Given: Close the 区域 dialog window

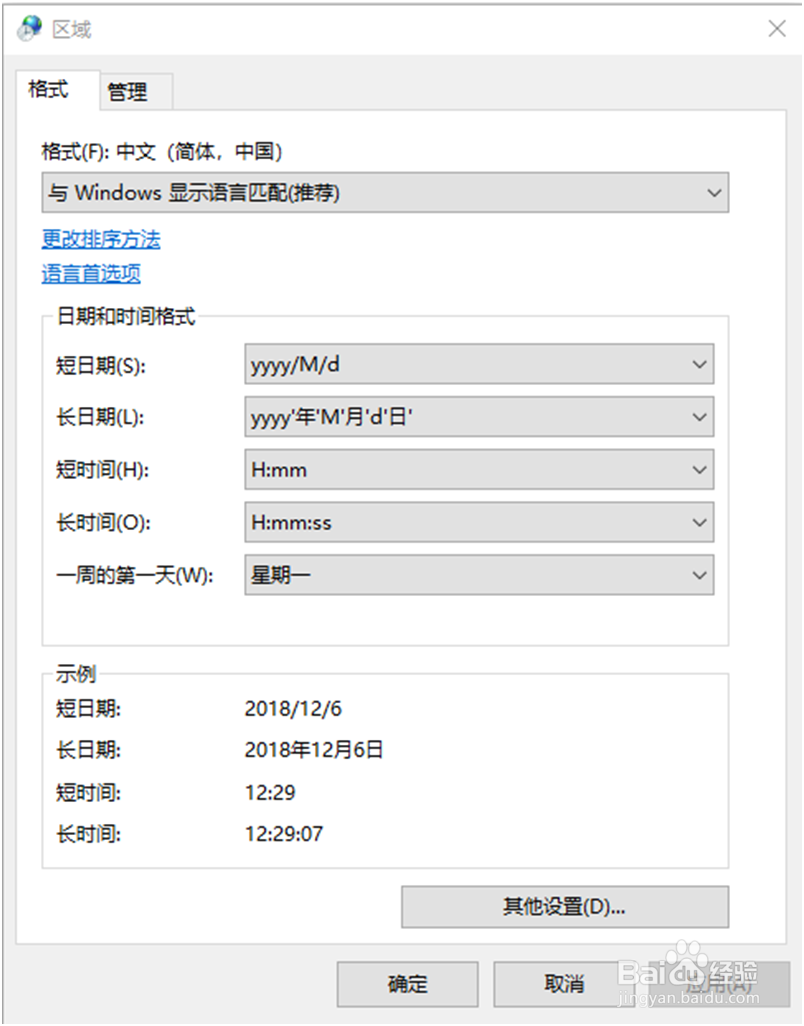Looking at the screenshot, I should (777, 28).
